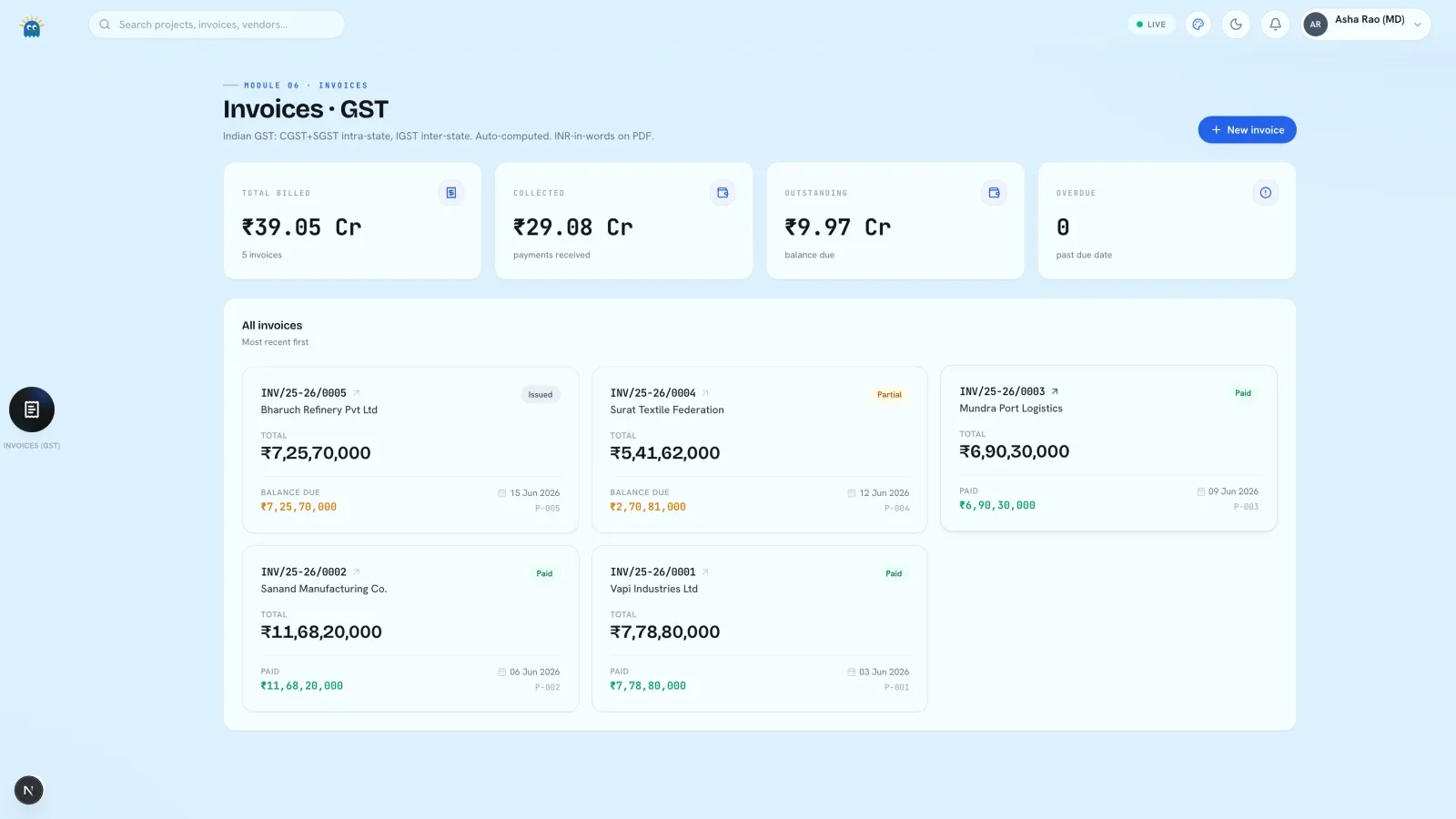The width and height of the screenshot is (1456, 819).
Task: Open invoice INV/25-26/0005 link
Action: coord(304,393)
